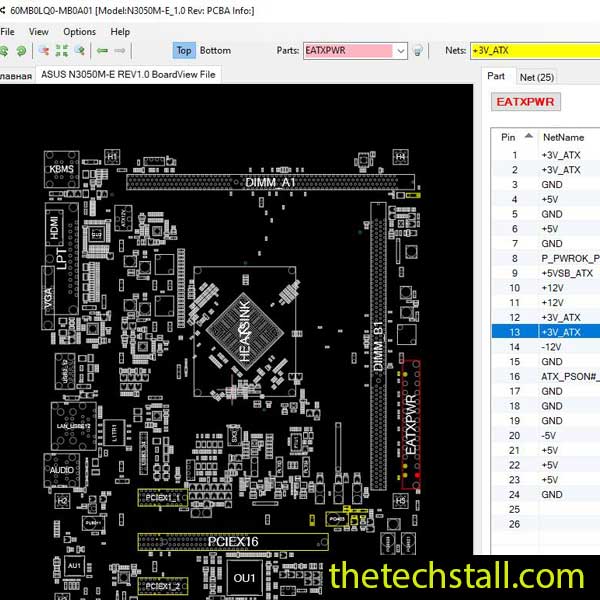The width and height of the screenshot is (600, 600).
Task: Click the red highlighted pin on EATXPWR
Action: click(417, 475)
